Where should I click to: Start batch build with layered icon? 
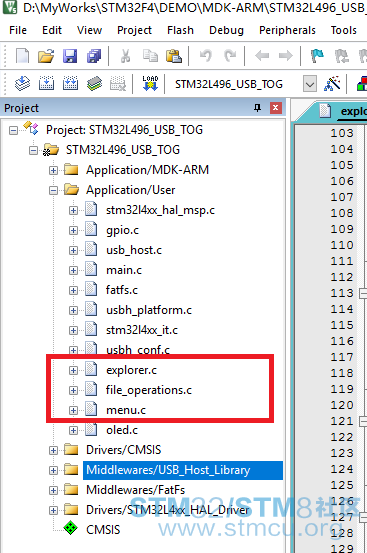click(x=94, y=84)
